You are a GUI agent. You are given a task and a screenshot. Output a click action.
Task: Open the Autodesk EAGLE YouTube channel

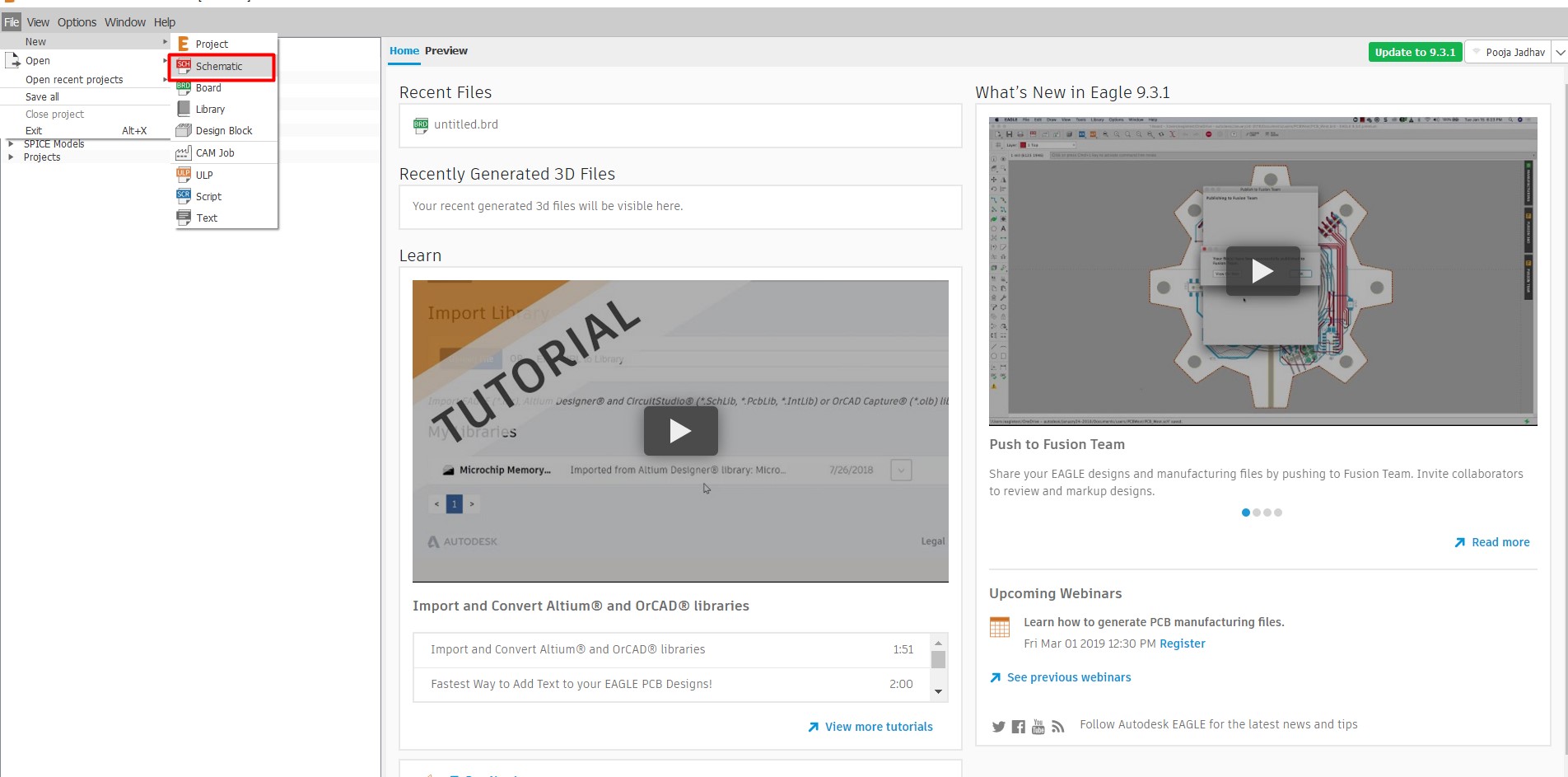[1038, 727]
